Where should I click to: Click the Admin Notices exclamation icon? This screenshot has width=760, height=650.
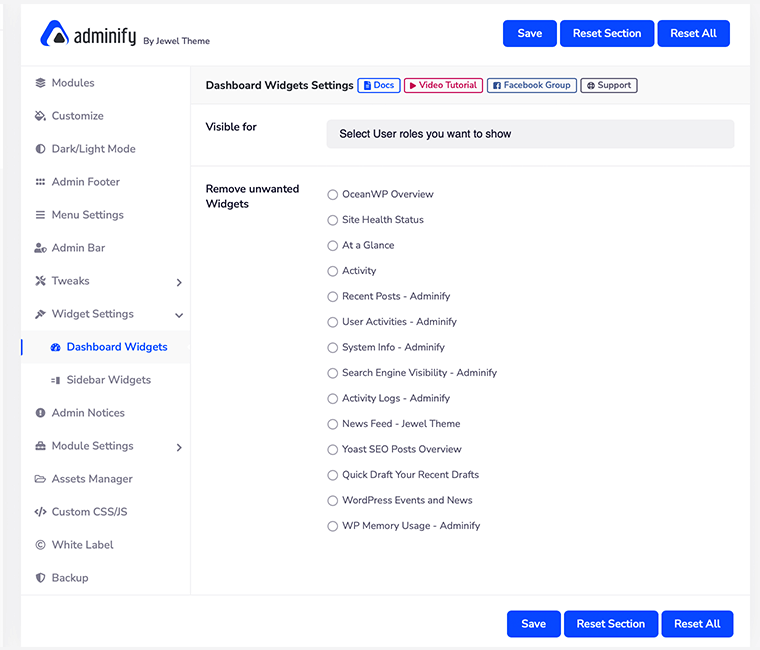click(40, 413)
